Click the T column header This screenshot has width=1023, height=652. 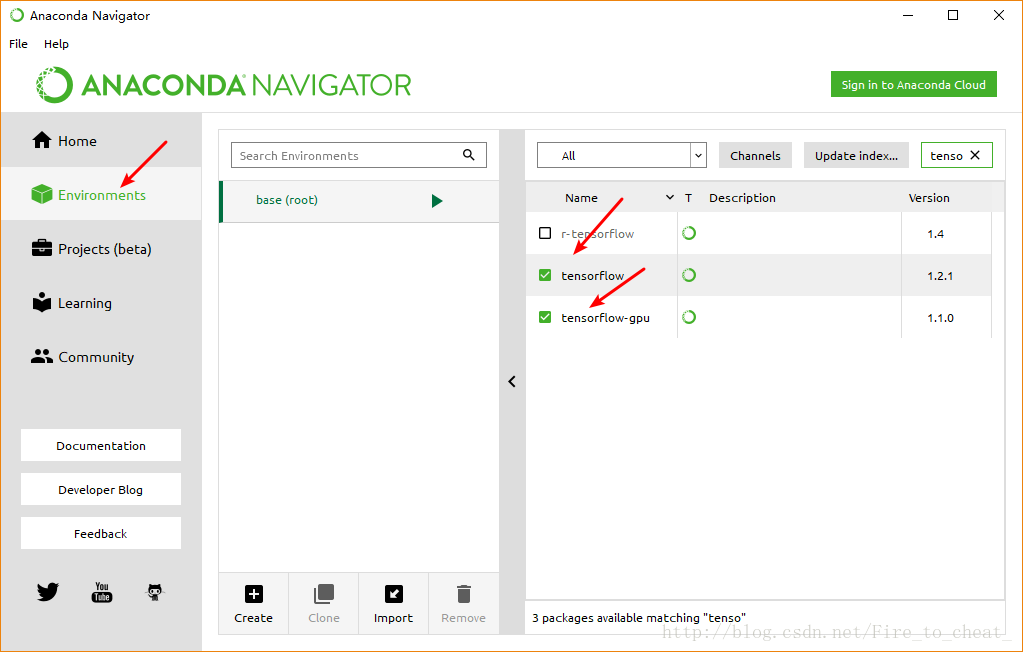click(688, 198)
